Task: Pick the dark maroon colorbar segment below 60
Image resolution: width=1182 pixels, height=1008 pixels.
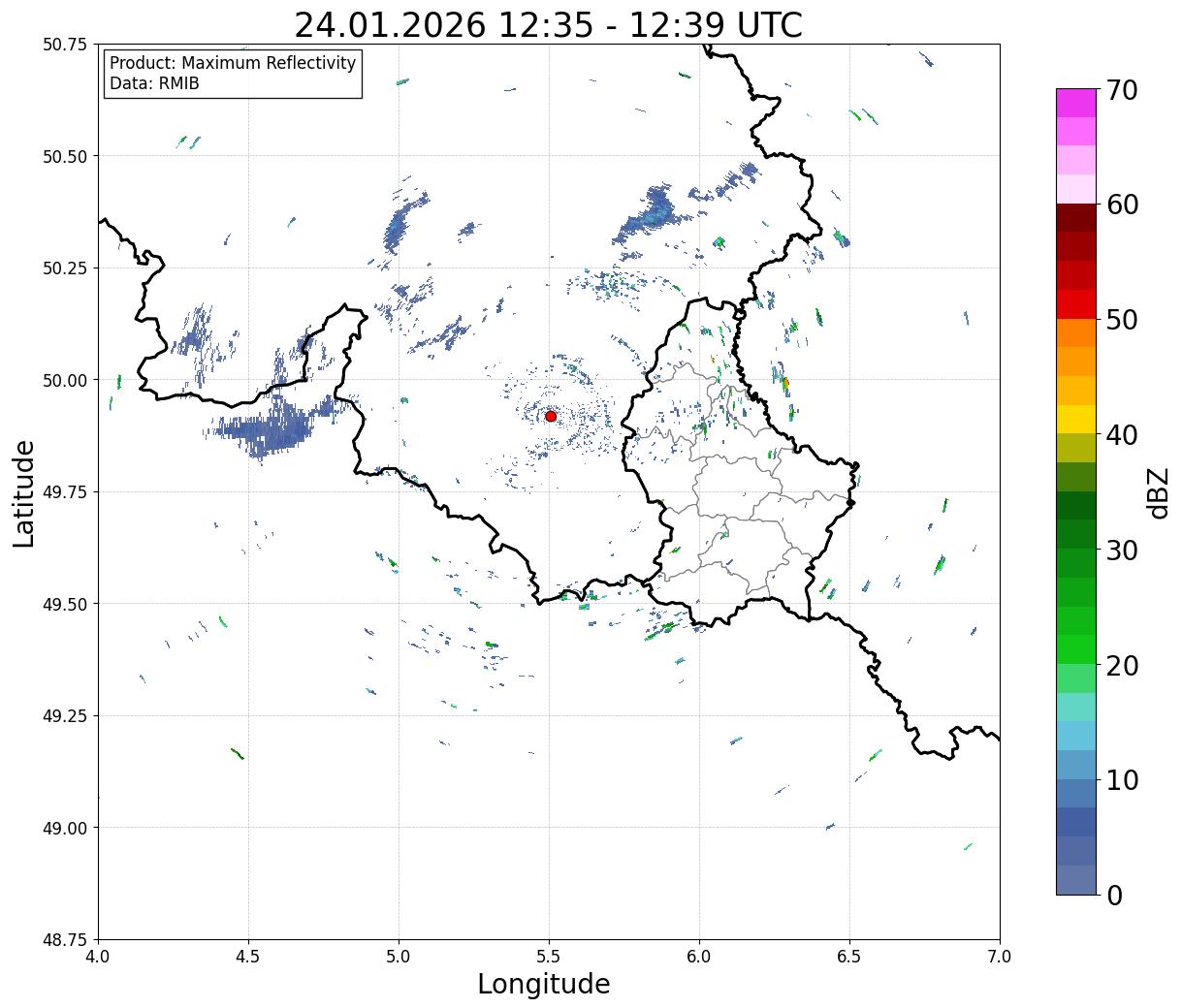Action: point(1075,218)
